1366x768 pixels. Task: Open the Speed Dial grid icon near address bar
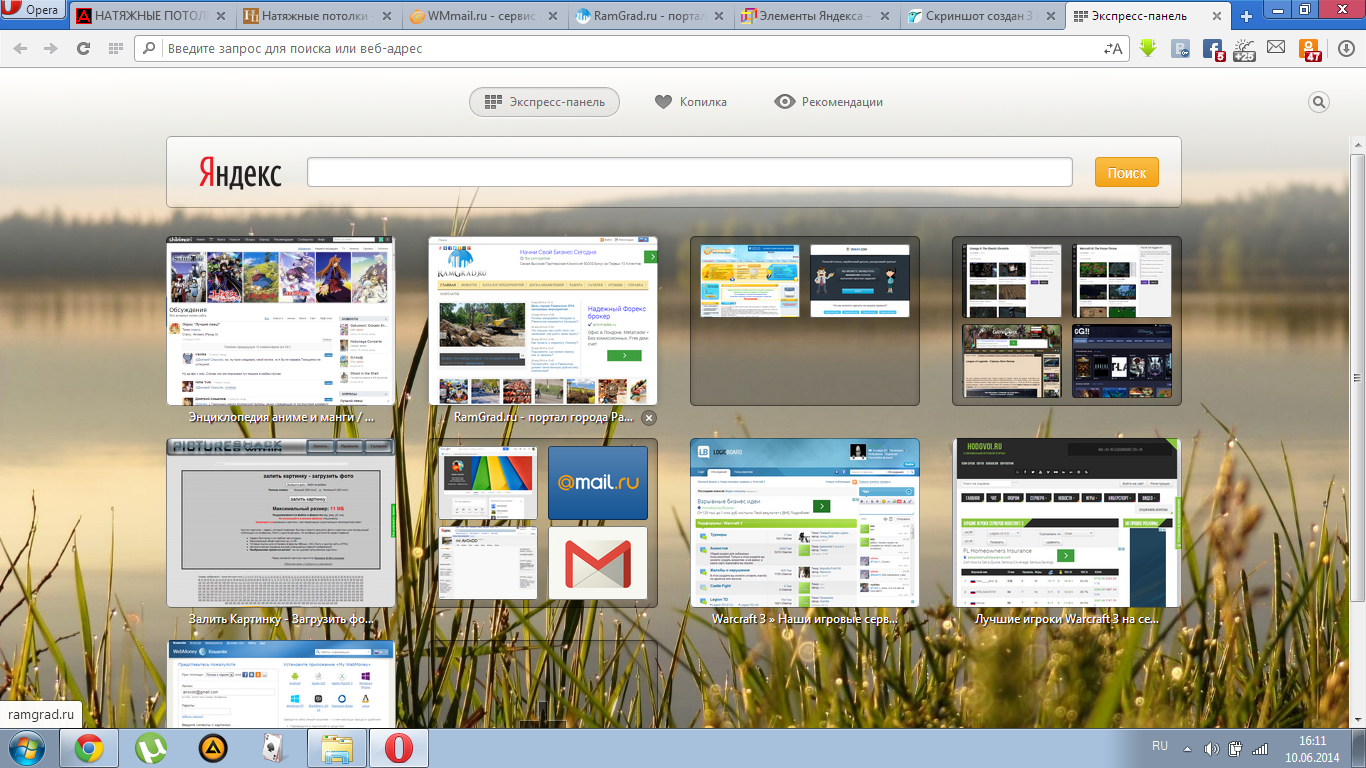115,48
